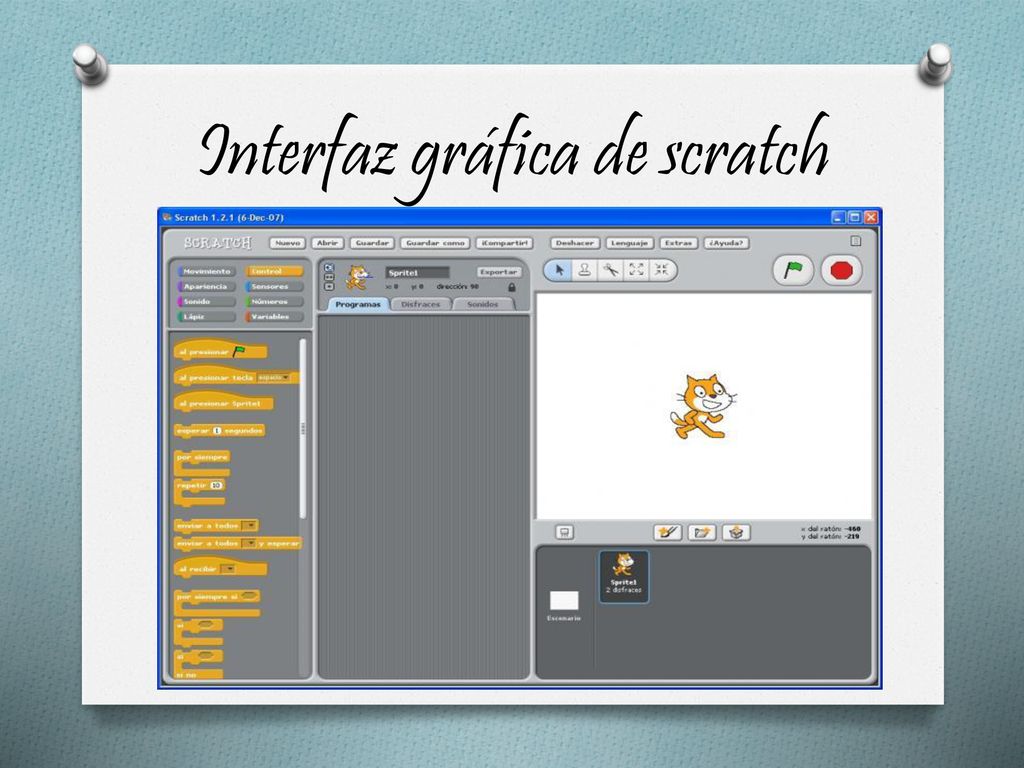Select the scissors delete tool
The width and height of the screenshot is (1024, 768).
(x=611, y=270)
